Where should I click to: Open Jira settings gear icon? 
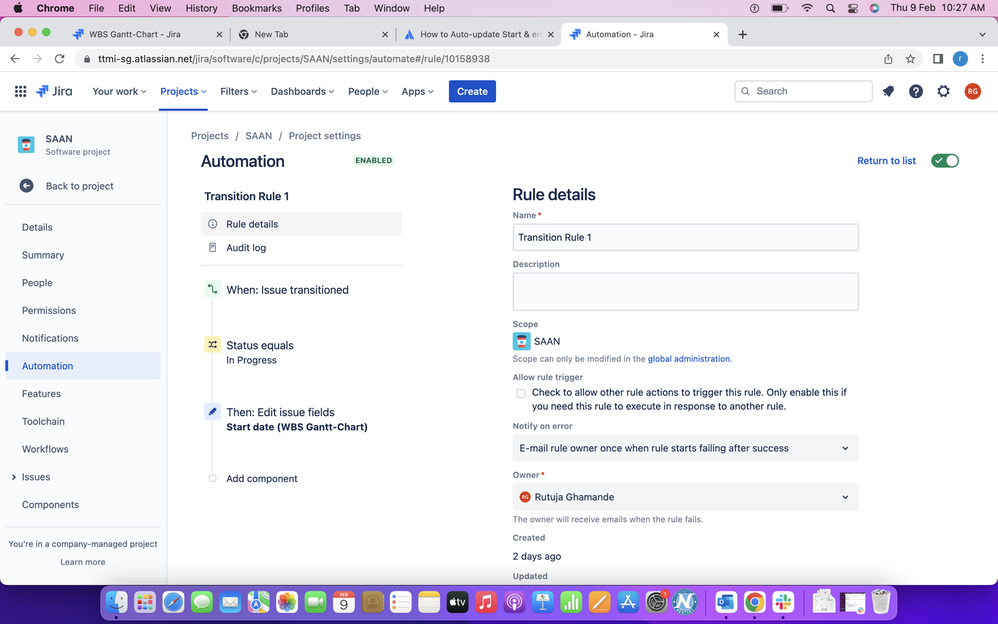click(943, 91)
